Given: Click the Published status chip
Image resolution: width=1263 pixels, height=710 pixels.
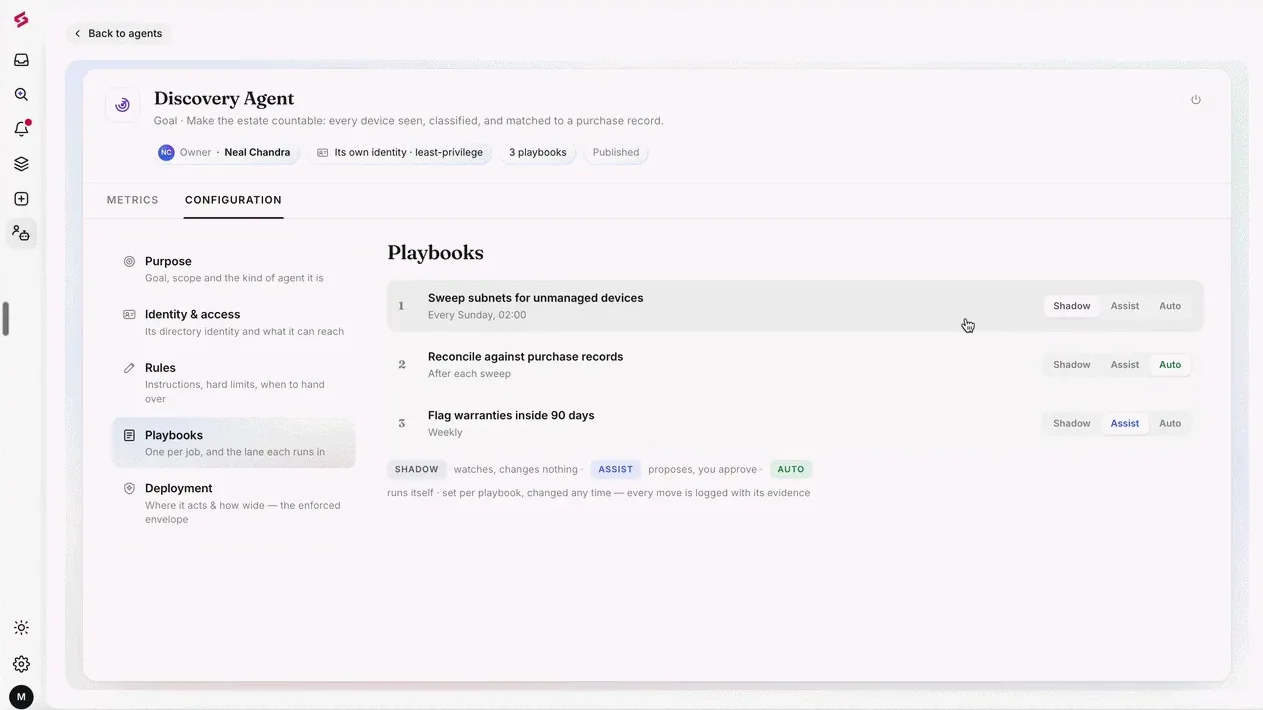Looking at the screenshot, I should tap(616, 153).
